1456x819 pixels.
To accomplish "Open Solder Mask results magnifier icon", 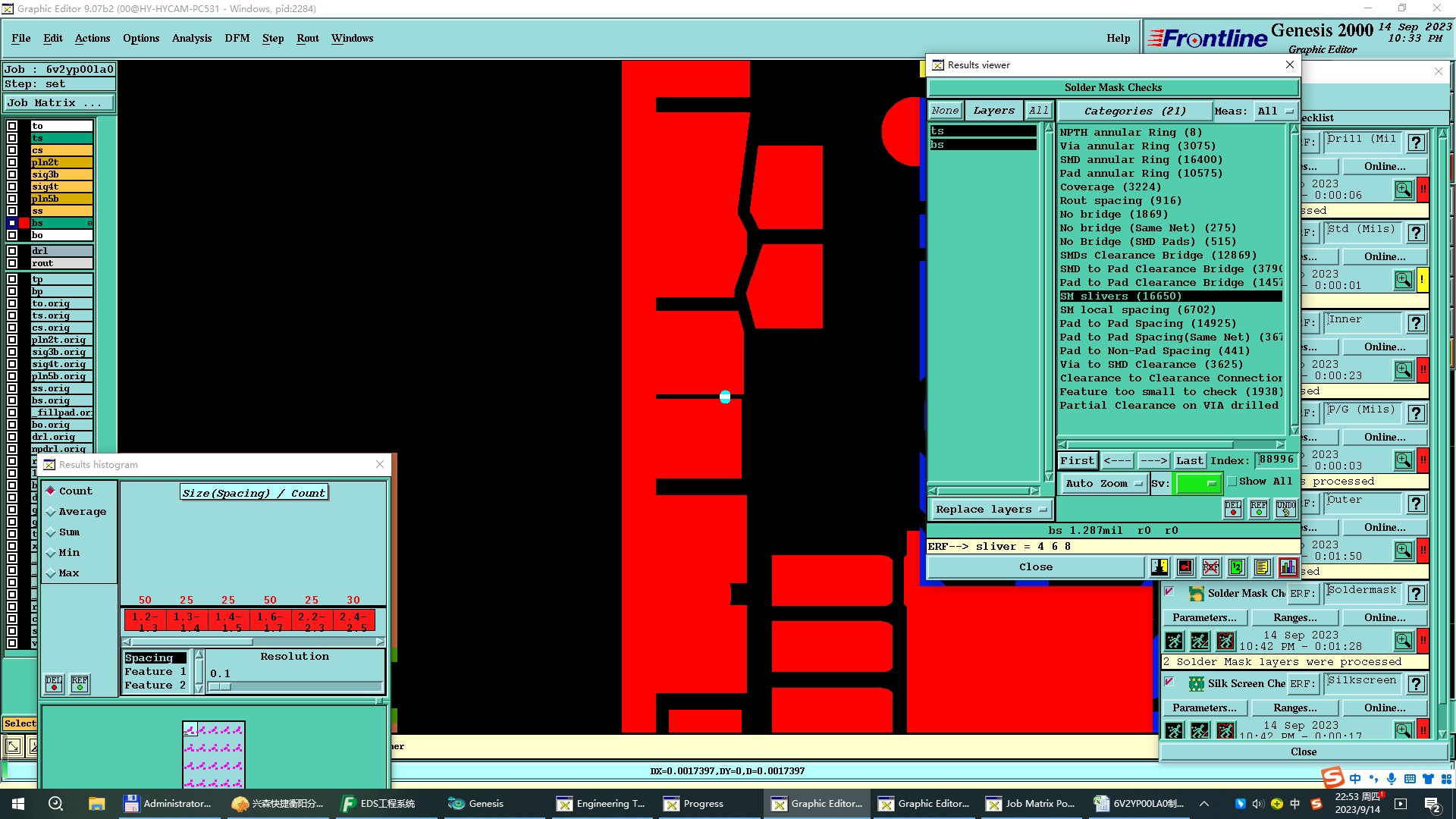I will tap(1403, 641).
